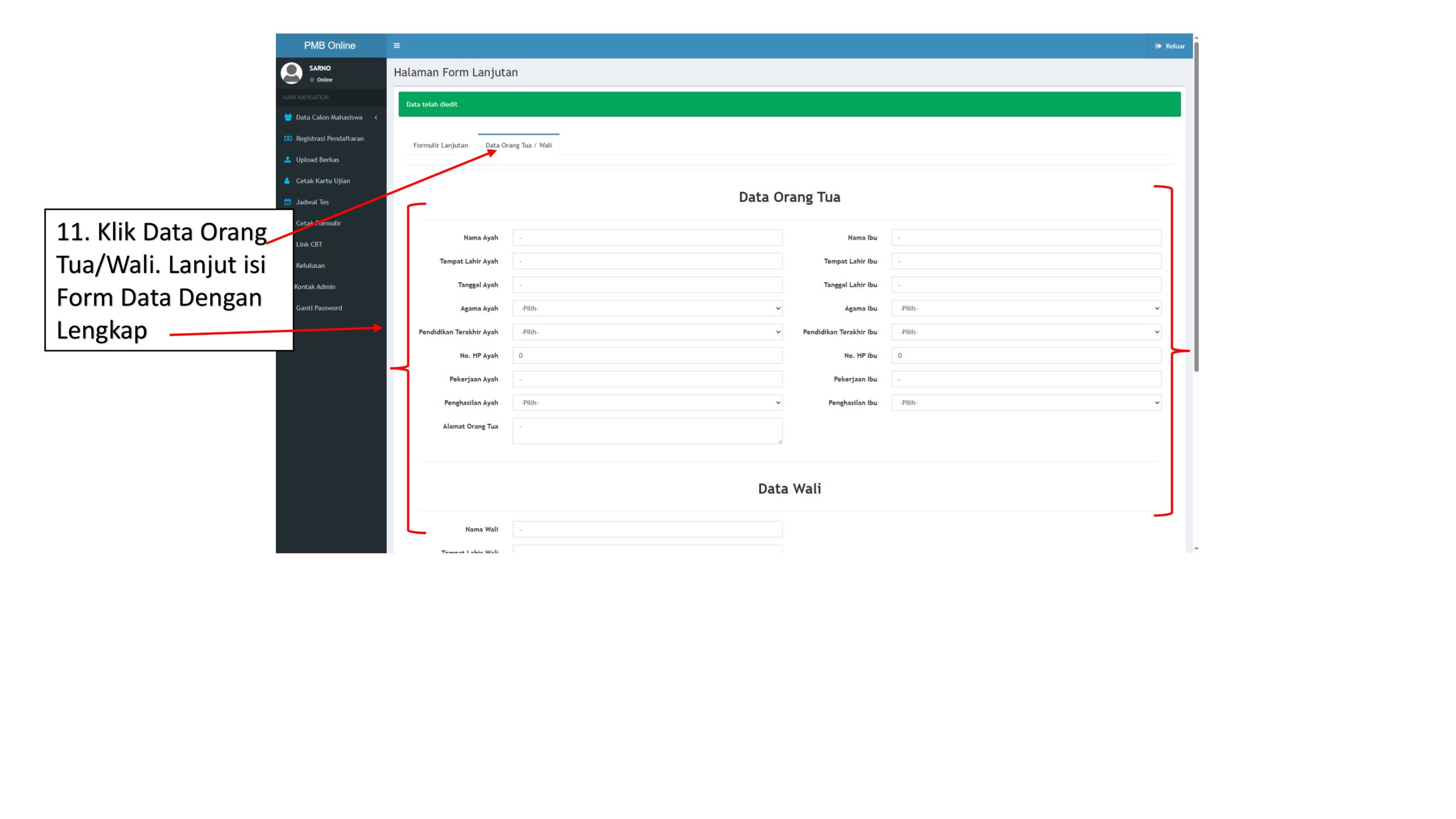Open the Agama Ibu dropdown
Viewport: 1456px width, 819px height.
pos(1025,308)
